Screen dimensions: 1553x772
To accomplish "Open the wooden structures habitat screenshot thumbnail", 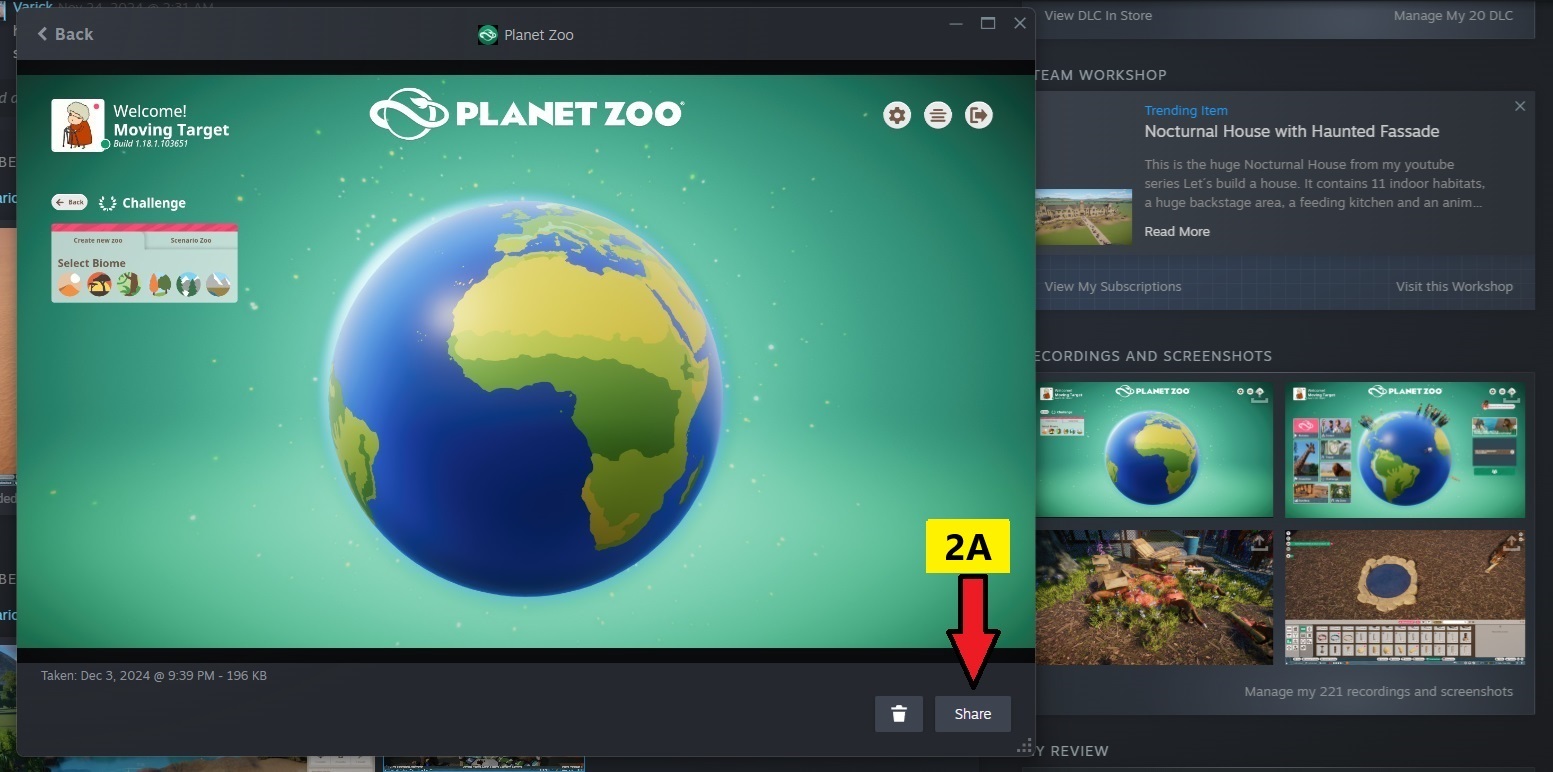I will tap(1155, 598).
